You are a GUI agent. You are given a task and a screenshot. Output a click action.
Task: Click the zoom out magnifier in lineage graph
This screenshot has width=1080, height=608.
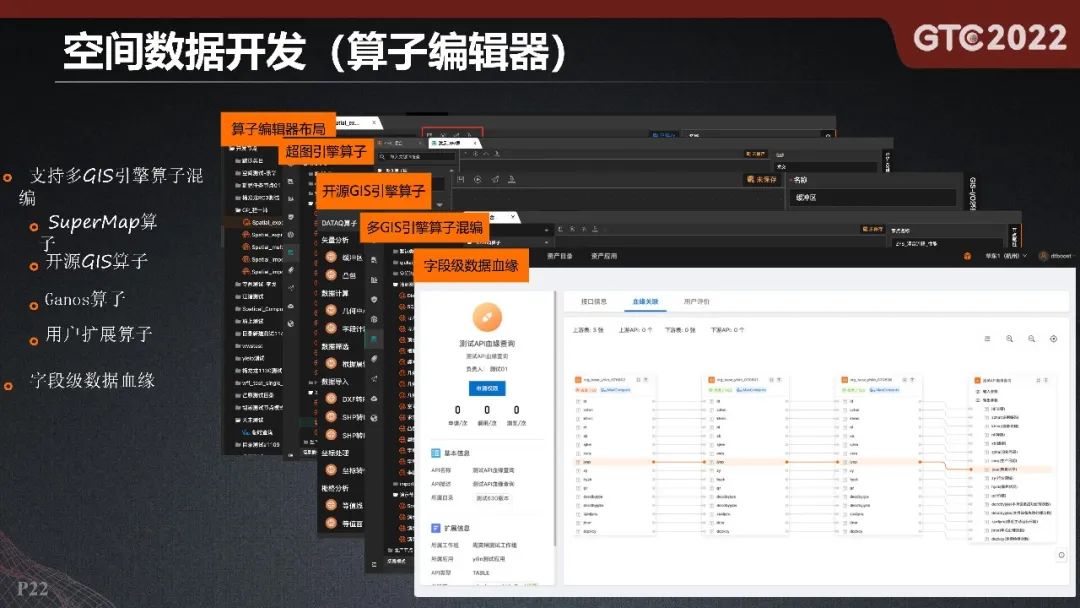point(1031,339)
